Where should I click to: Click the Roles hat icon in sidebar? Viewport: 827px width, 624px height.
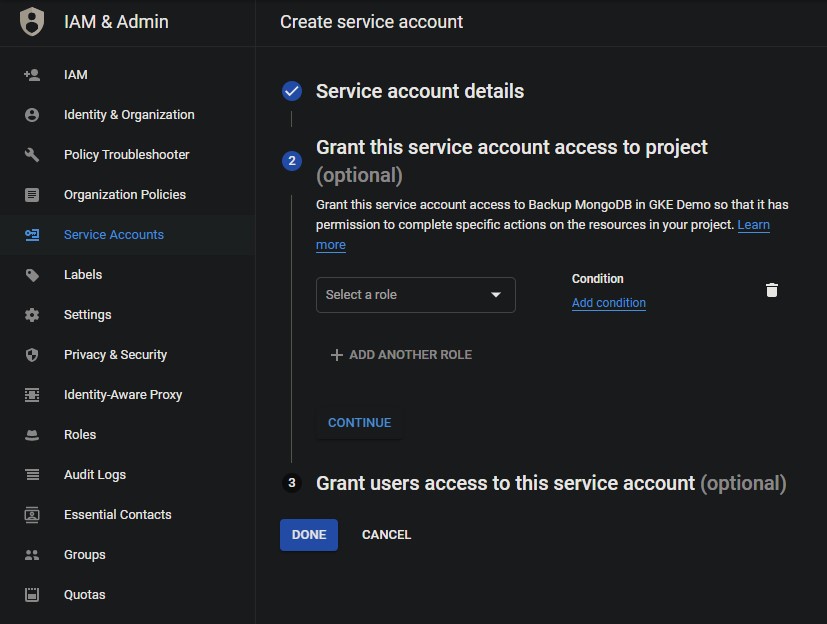pos(32,435)
